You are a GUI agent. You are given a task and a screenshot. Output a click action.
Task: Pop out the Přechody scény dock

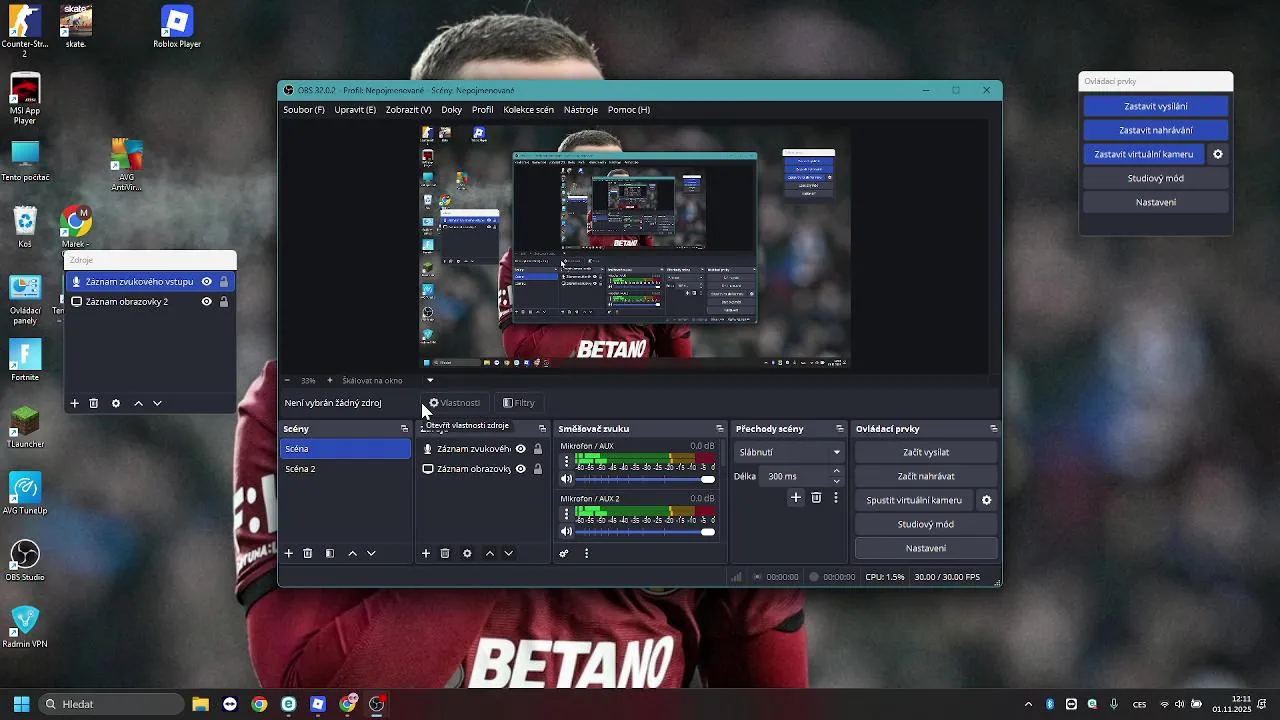pyautogui.click(x=839, y=429)
